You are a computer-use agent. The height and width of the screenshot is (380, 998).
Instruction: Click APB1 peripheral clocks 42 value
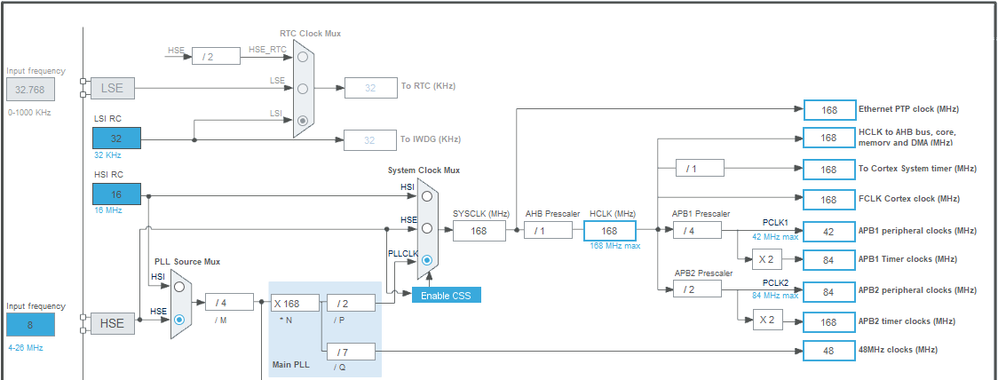point(829,232)
